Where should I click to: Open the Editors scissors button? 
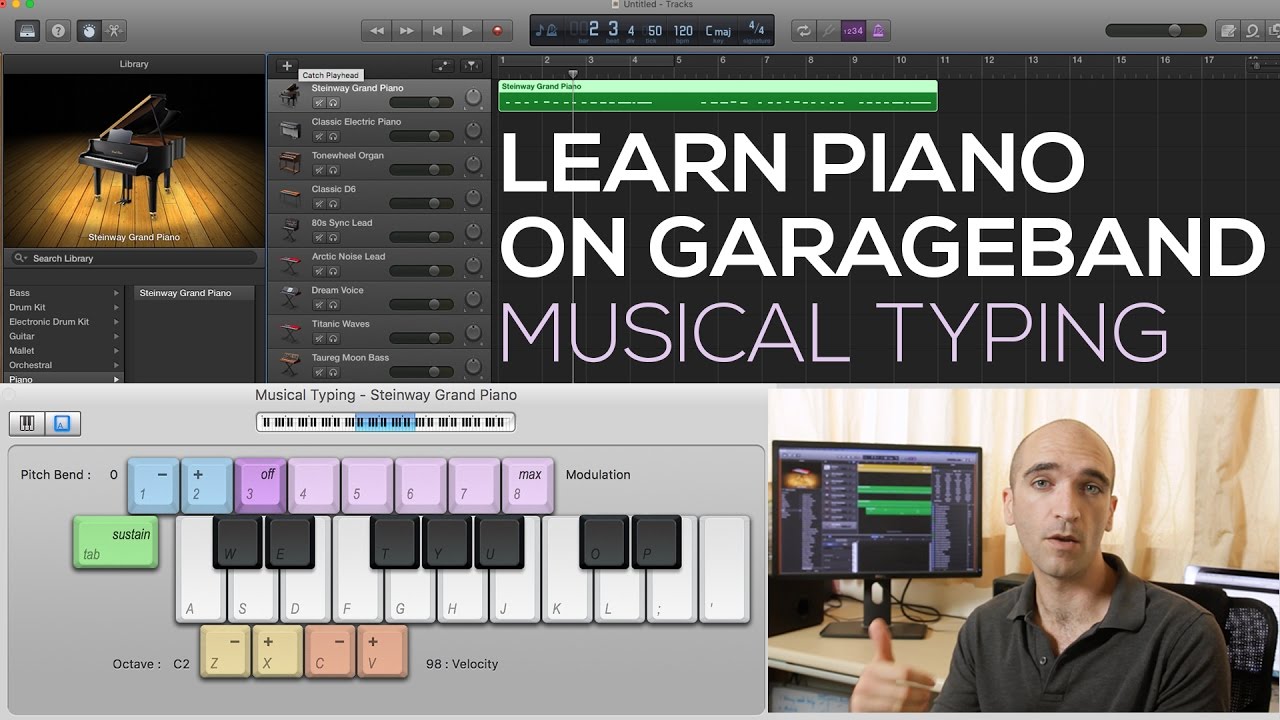(113, 30)
